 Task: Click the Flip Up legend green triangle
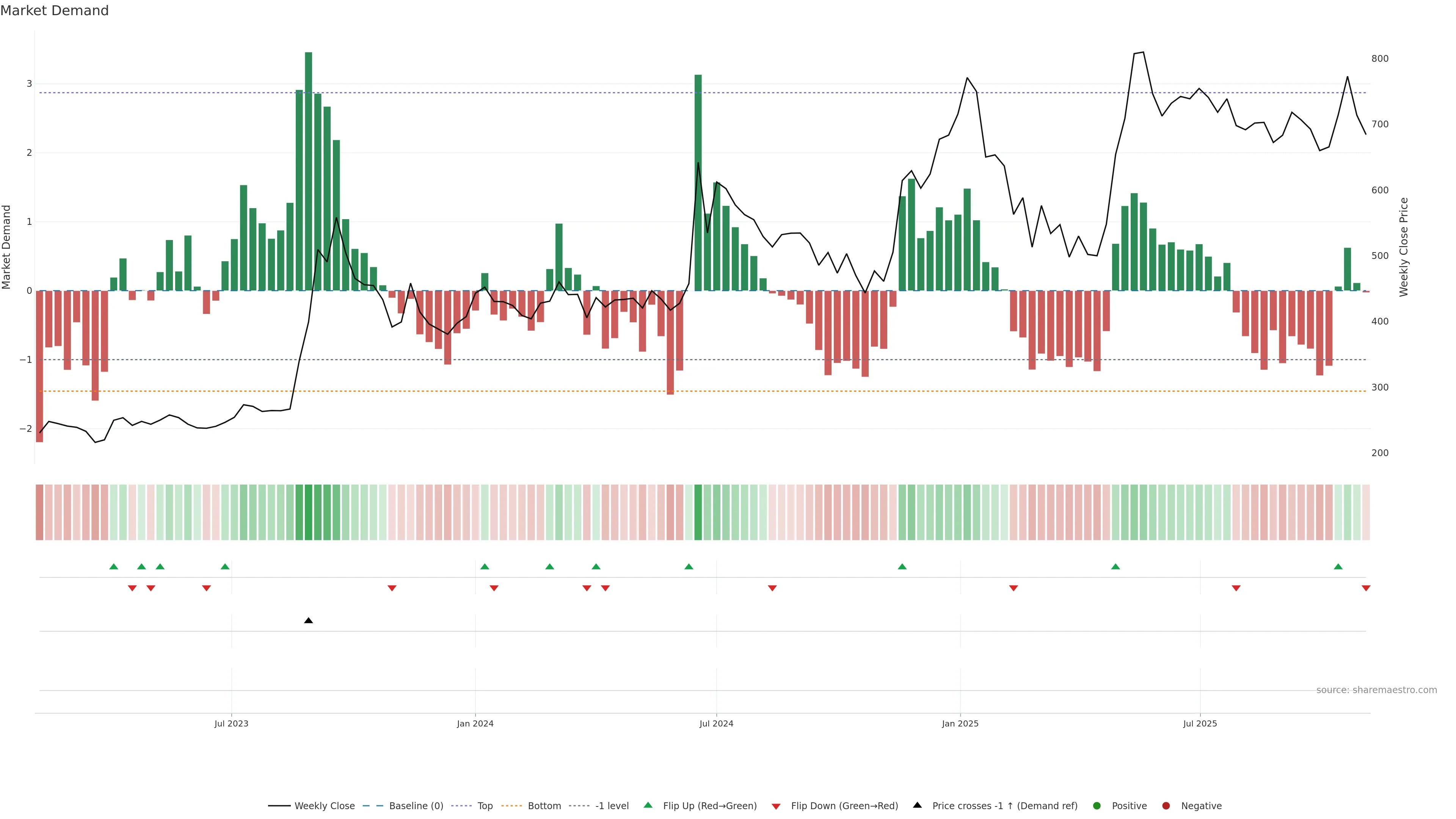click(x=648, y=805)
